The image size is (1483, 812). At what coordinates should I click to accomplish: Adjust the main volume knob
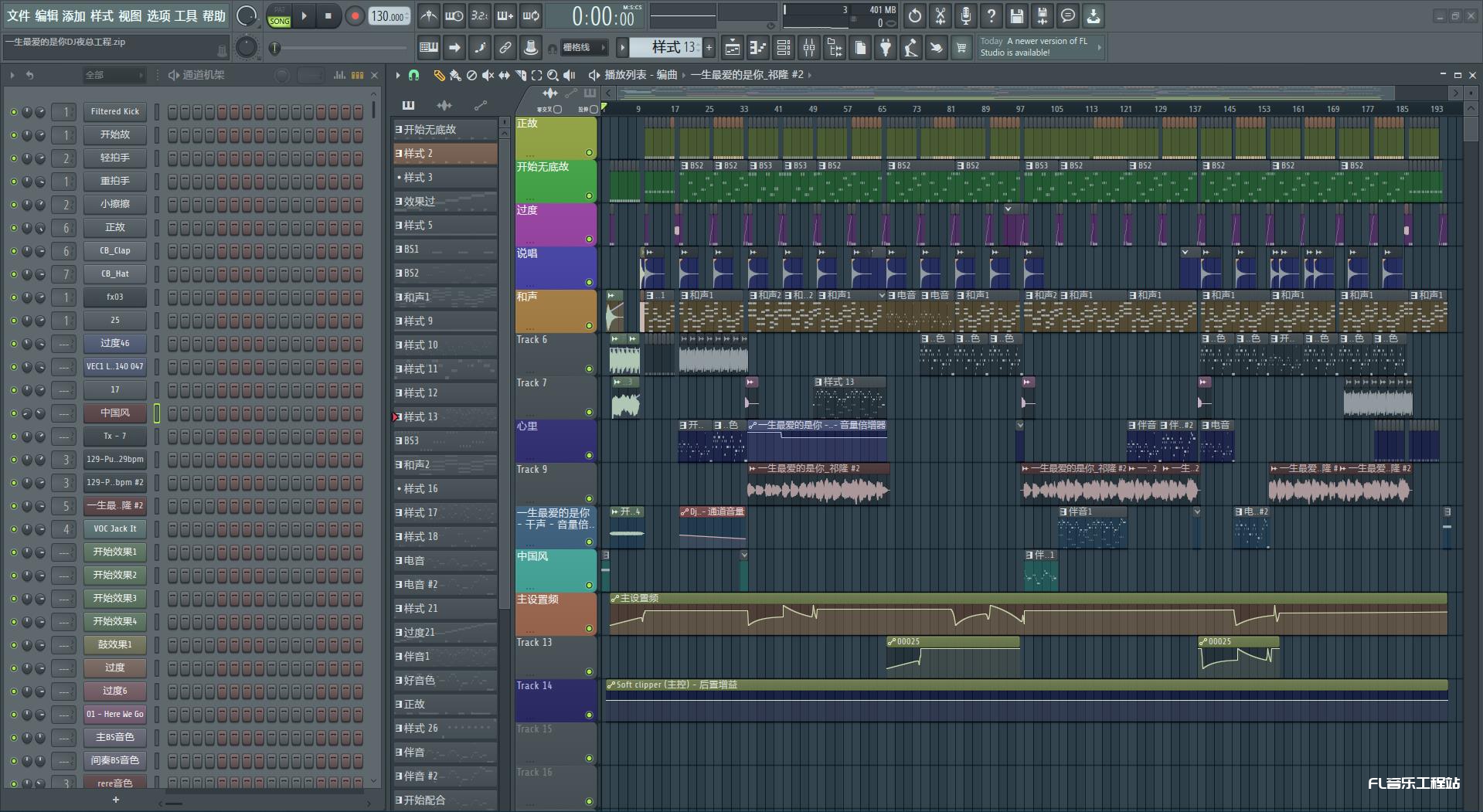click(x=247, y=15)
